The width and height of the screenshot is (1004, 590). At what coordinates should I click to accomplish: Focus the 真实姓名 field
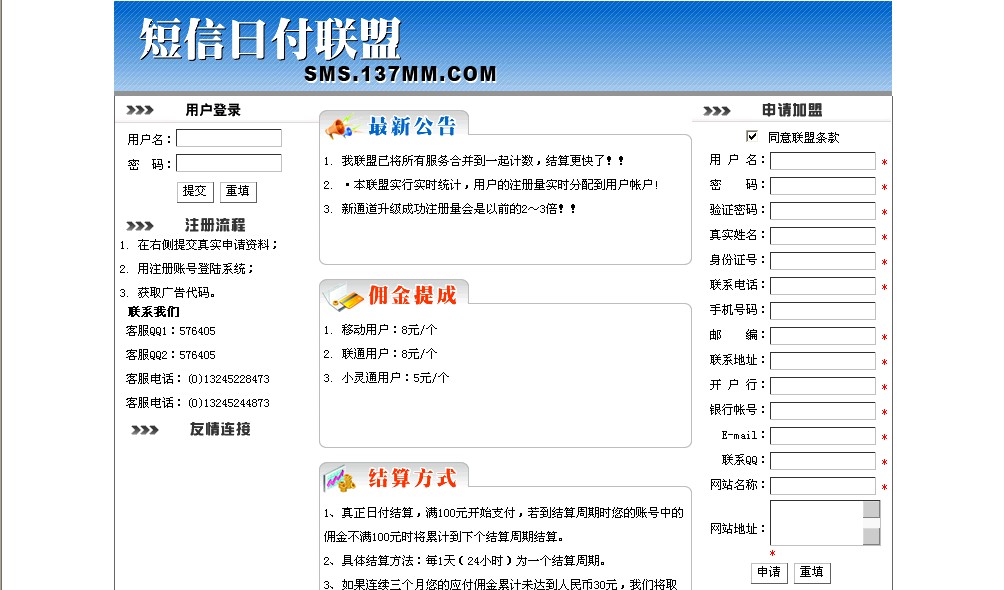point(822,236)
